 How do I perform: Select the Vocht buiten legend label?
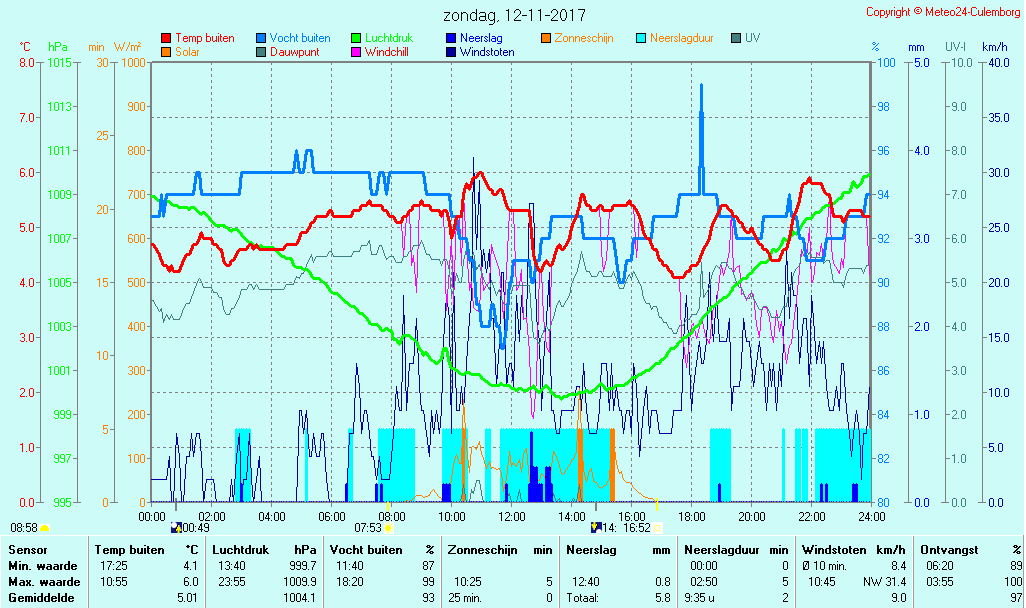pos(299,38)
